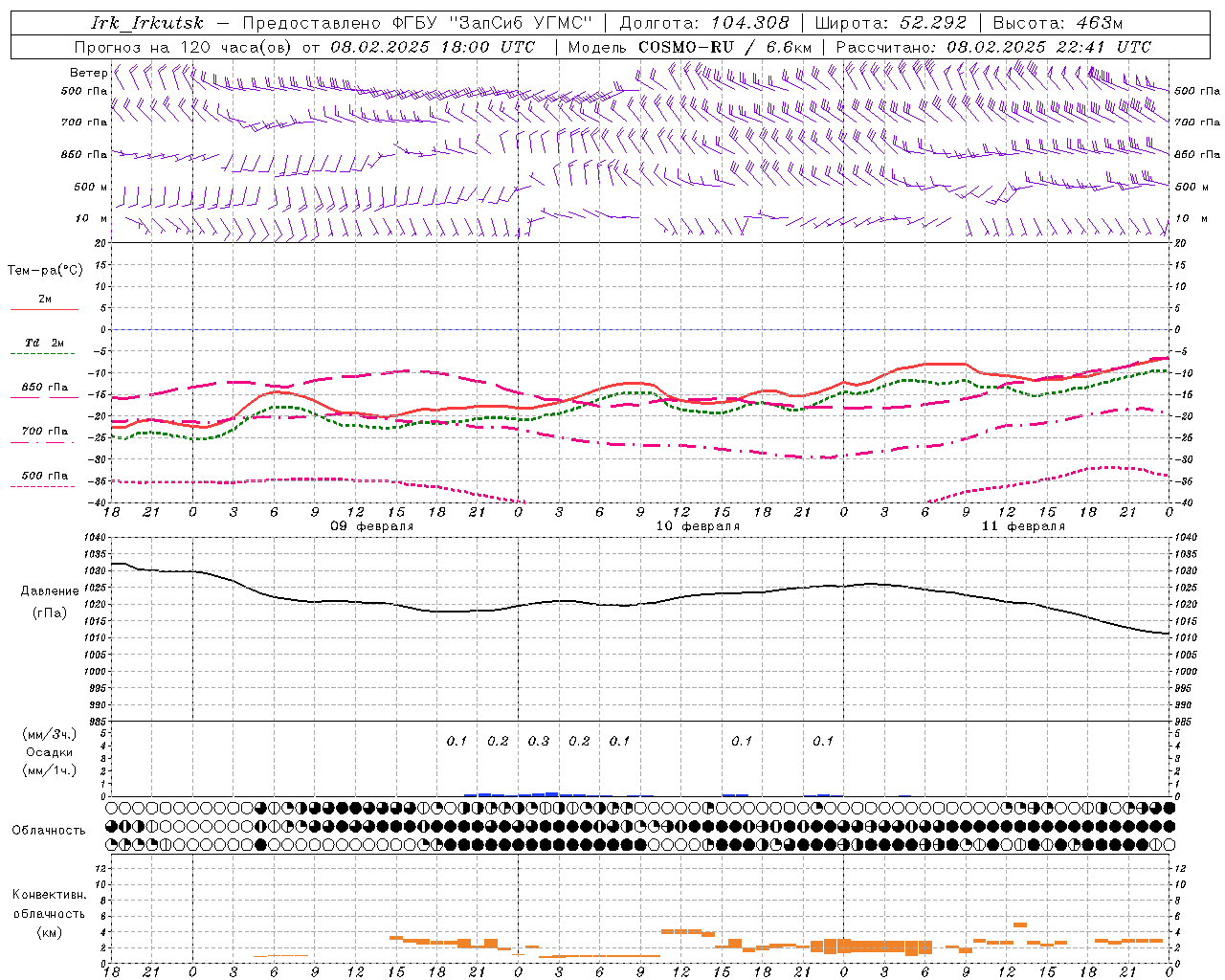Click the Тем-ра(°C) temperature panel label
The height and width of the screenshot is (980, 1225).
[45, 271]
